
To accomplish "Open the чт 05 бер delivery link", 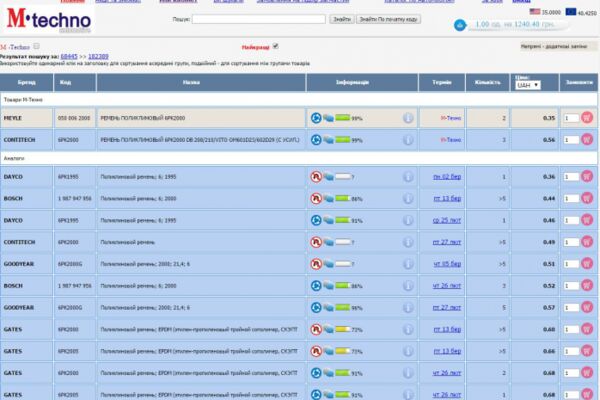I will click(447, 264).
